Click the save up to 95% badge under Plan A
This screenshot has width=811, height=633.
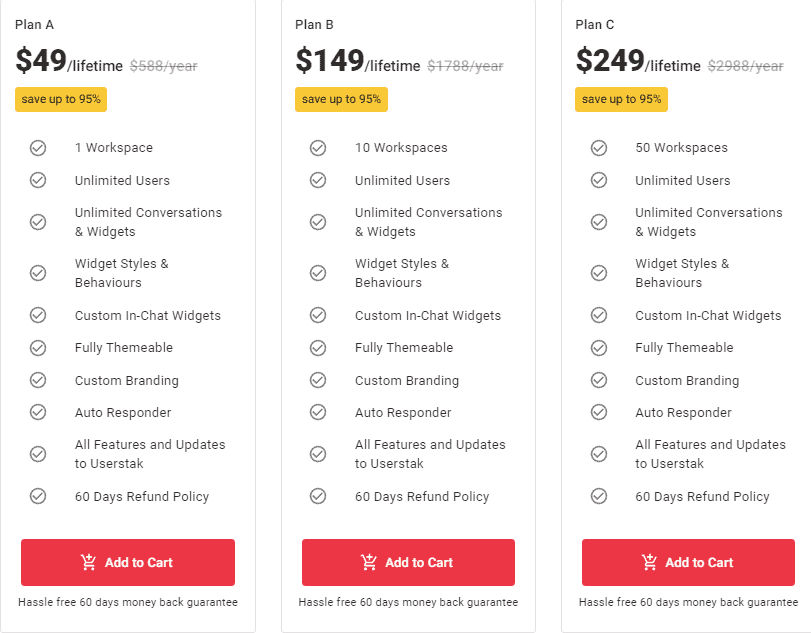61,100
